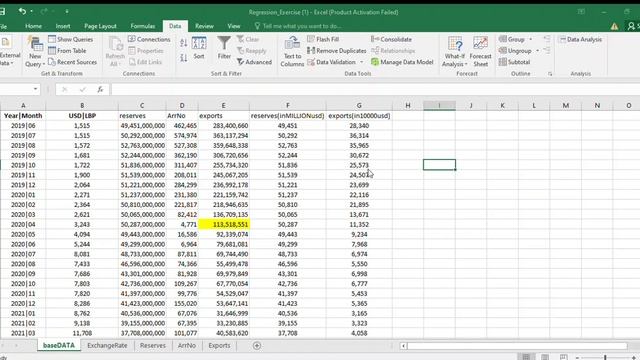Click the warning alert icon
This screenshot has width=640, height=360.
click(614, 27)
